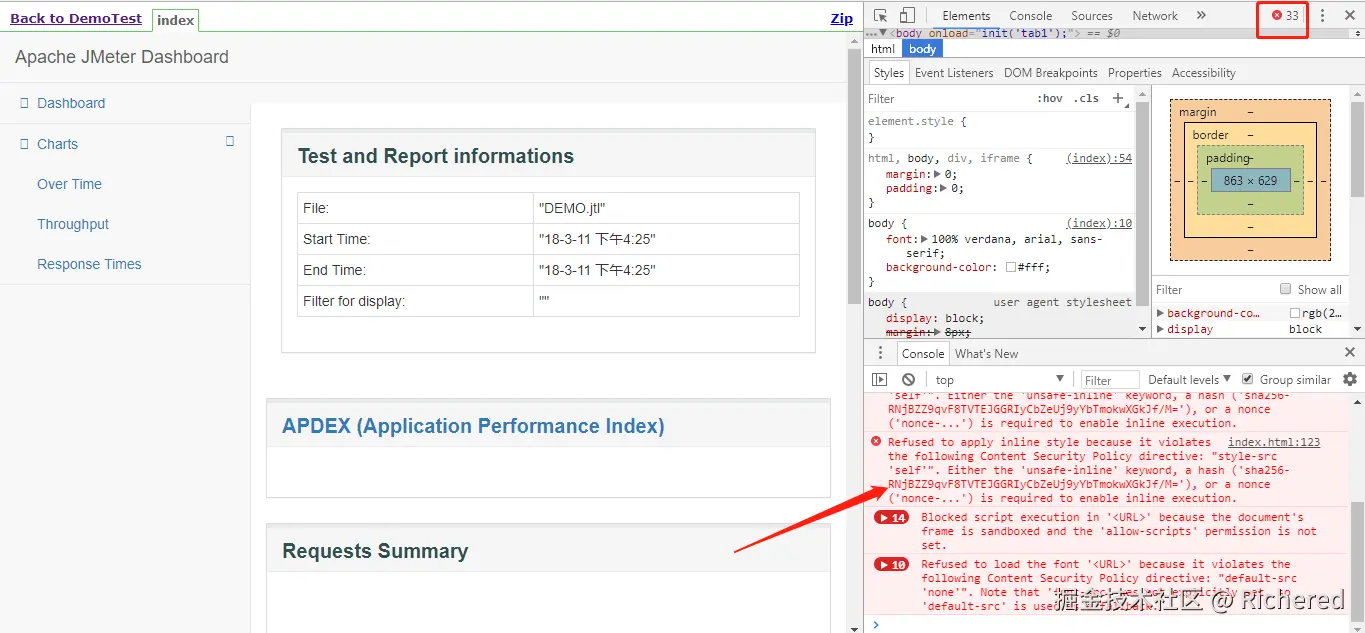1365x633 pixels.
Task: Expand the computed background-color property
Action: (1161, 313)
